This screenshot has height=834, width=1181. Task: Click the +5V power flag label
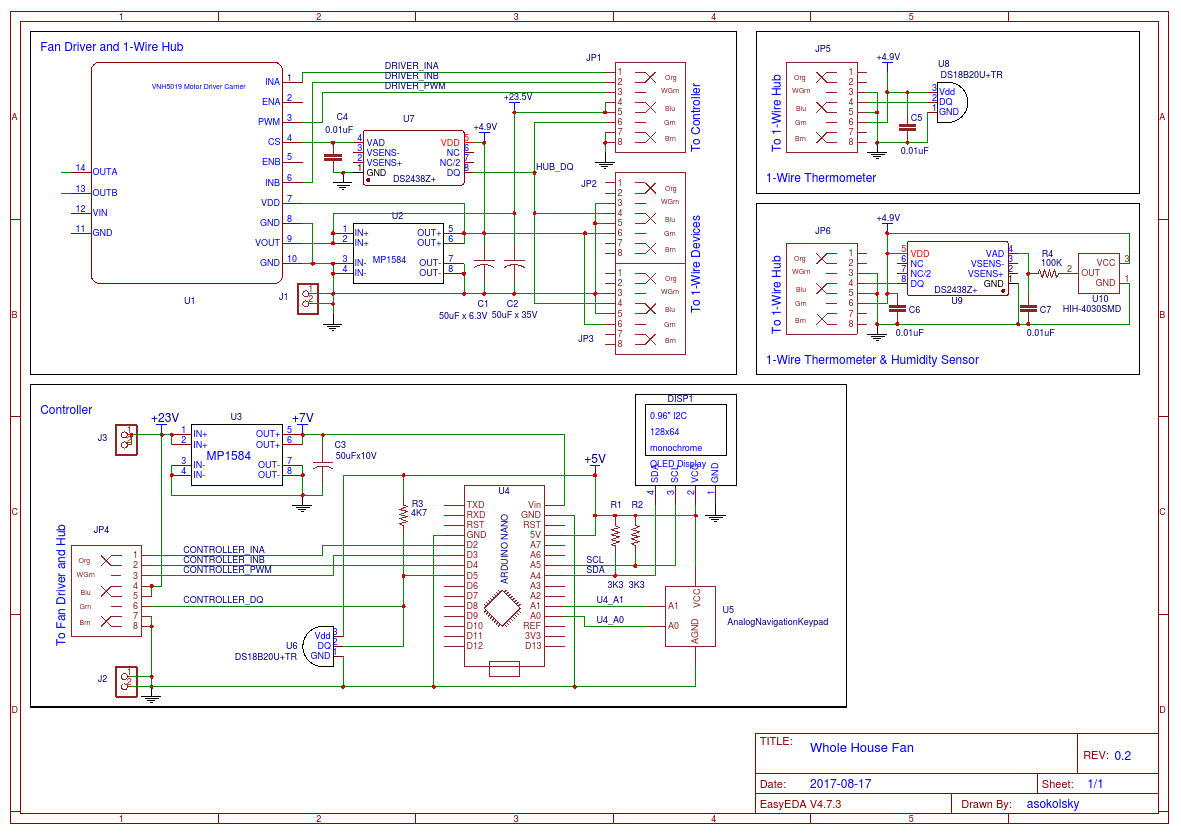[595, 459]
